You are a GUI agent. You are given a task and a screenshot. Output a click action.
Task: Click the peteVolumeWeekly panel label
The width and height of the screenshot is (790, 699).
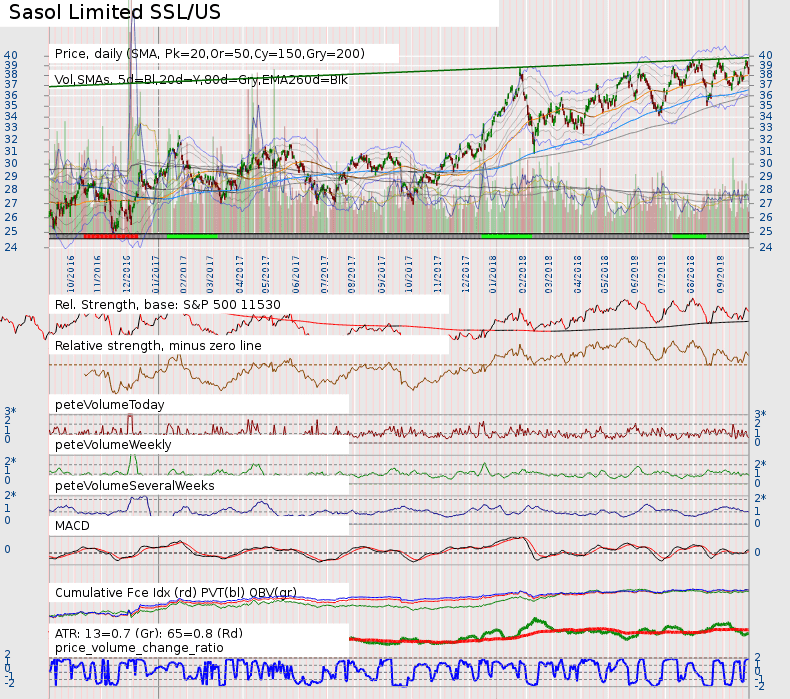pos(113,444)
